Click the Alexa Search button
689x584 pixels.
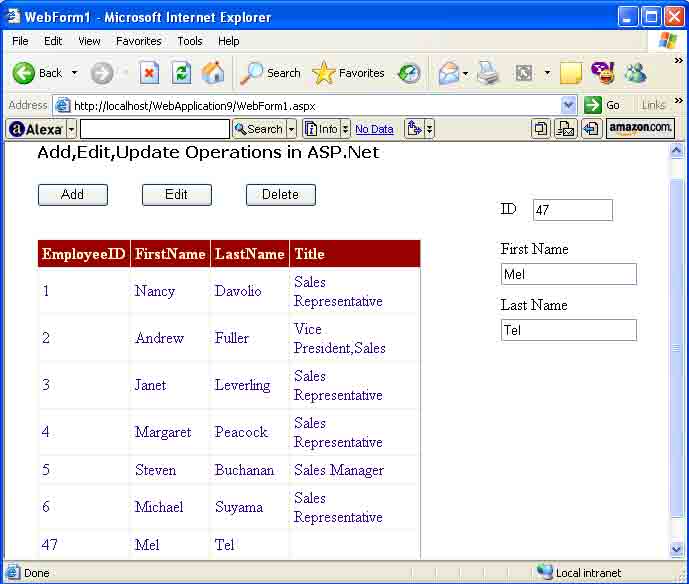pos(259,129)
